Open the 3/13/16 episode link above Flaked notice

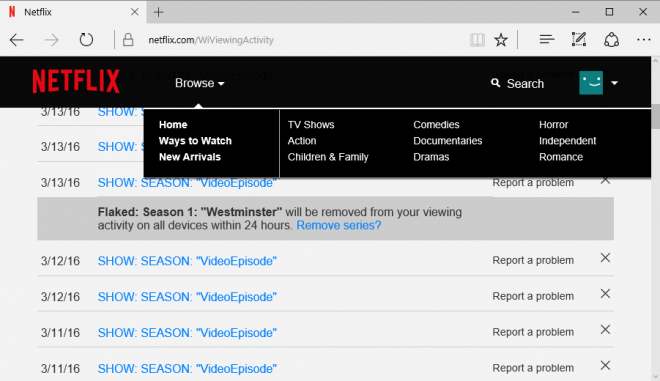pyautogui.click(x=187, y=183)
